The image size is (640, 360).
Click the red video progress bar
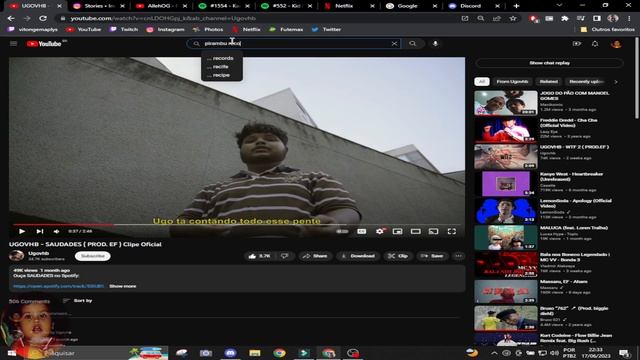pos(63,224)
